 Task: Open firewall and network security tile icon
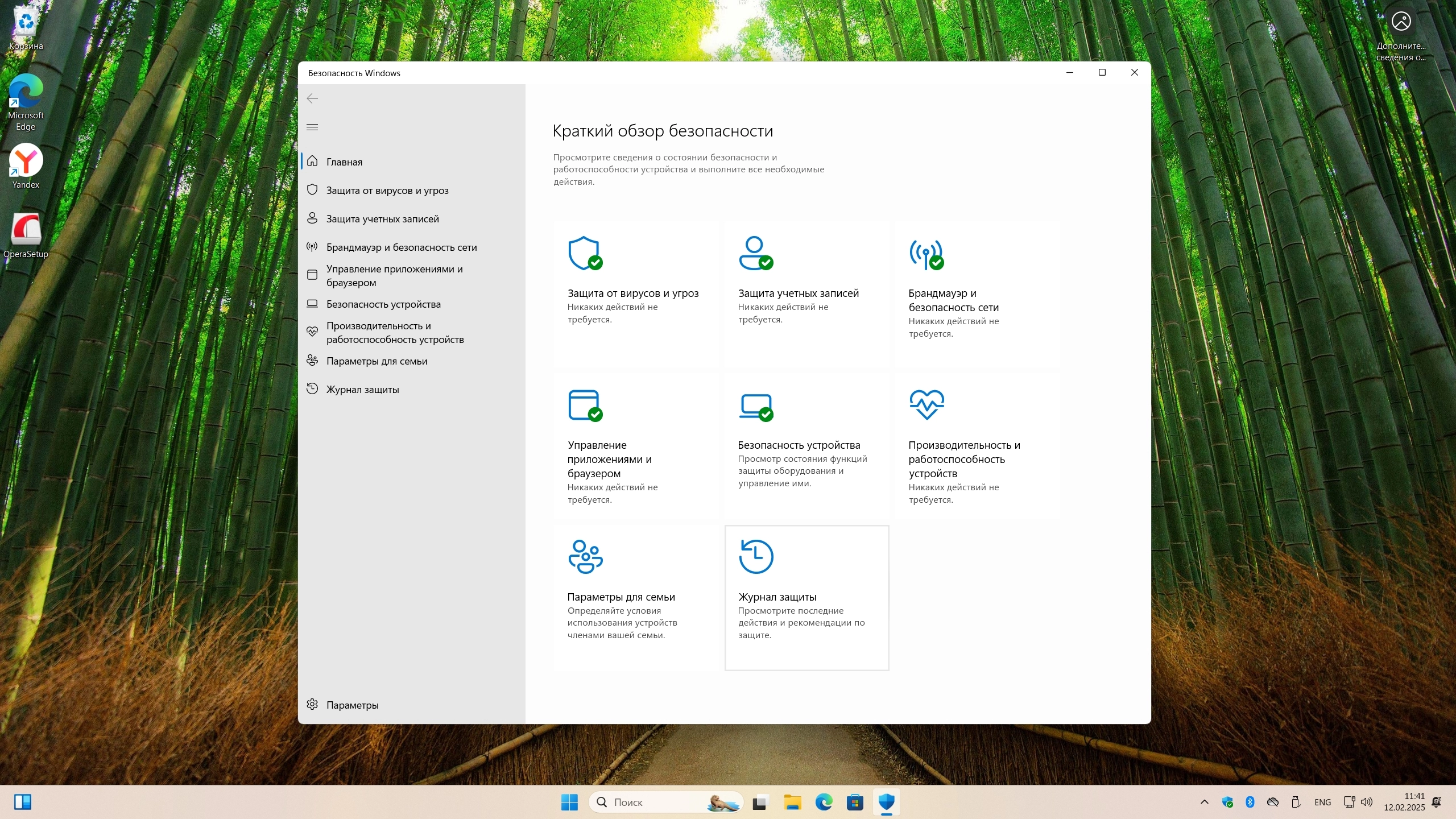926,254
